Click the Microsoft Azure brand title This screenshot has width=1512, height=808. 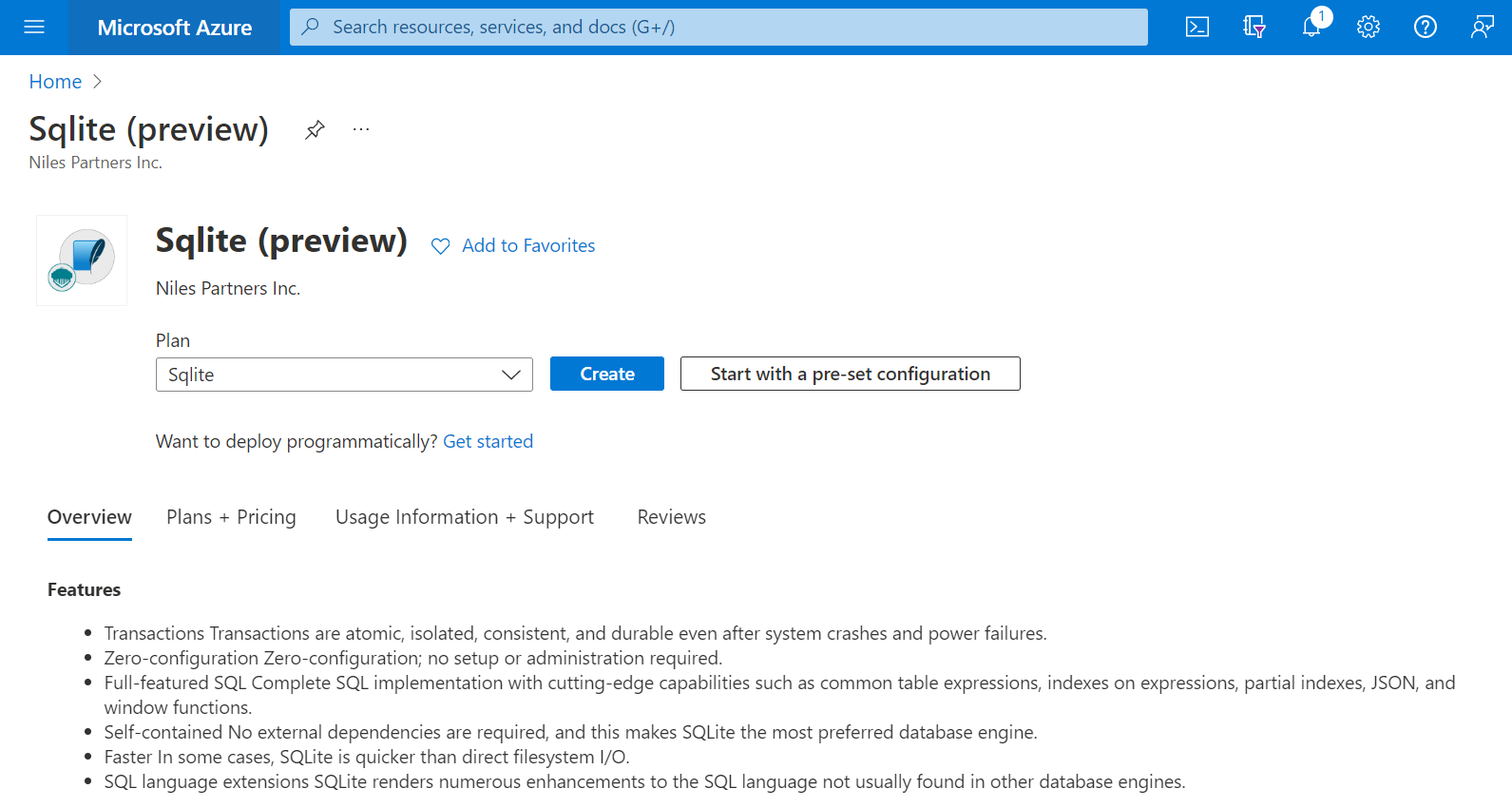click(x=175, y=28)
